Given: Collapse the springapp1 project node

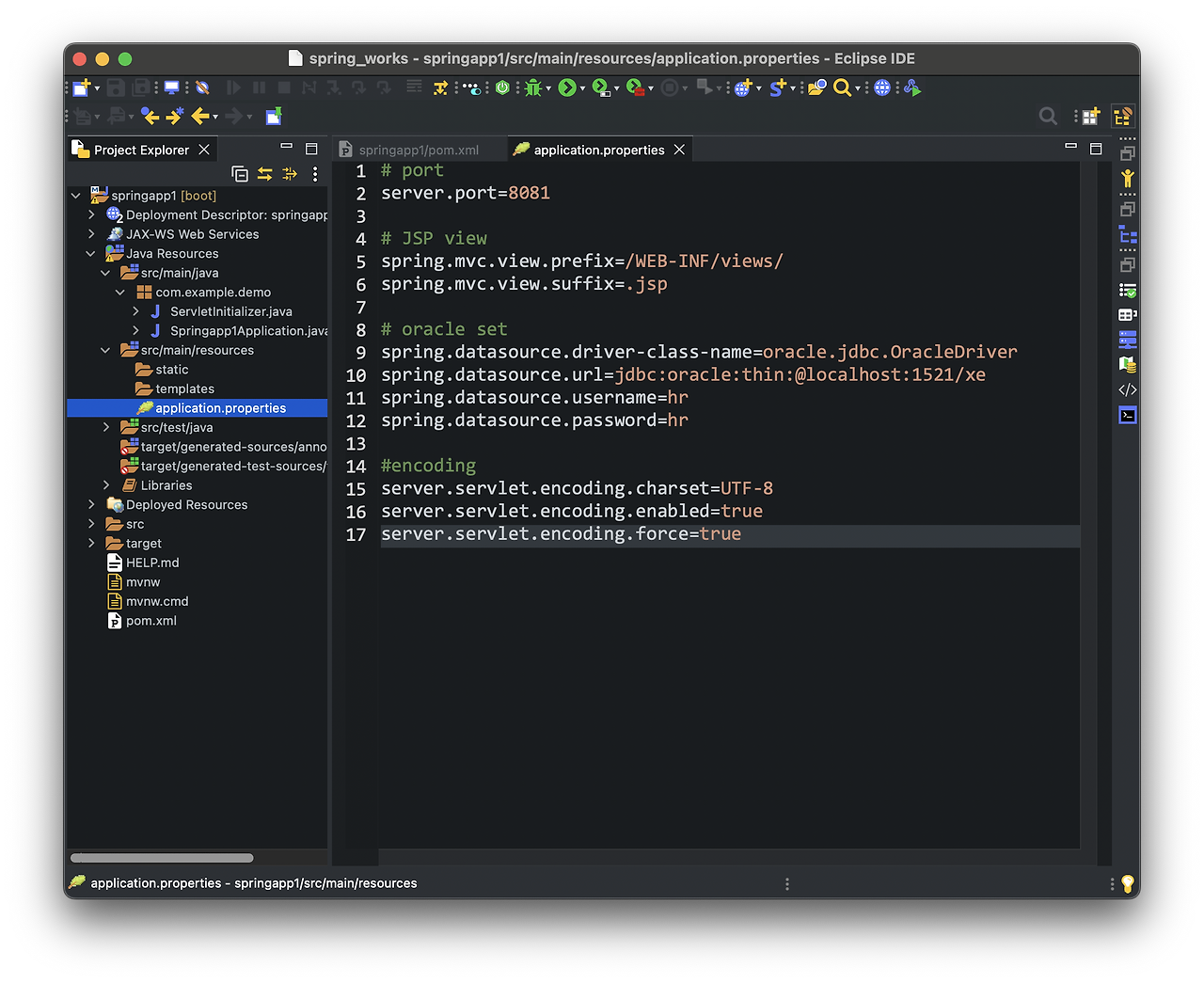Looking at the screenshot, I should (76, 196).
